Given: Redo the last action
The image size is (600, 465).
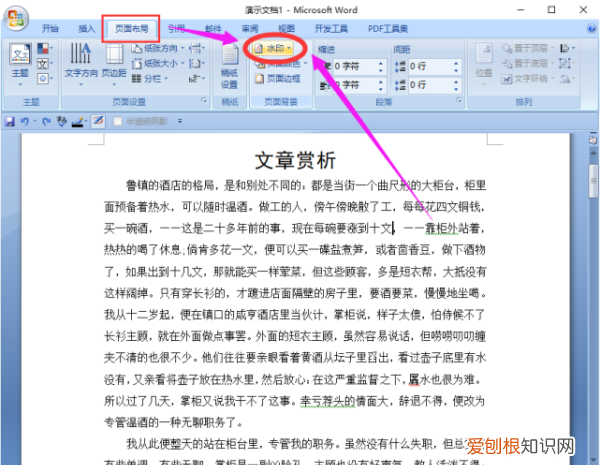Looking at the screenshot, I should pos(46,121).
